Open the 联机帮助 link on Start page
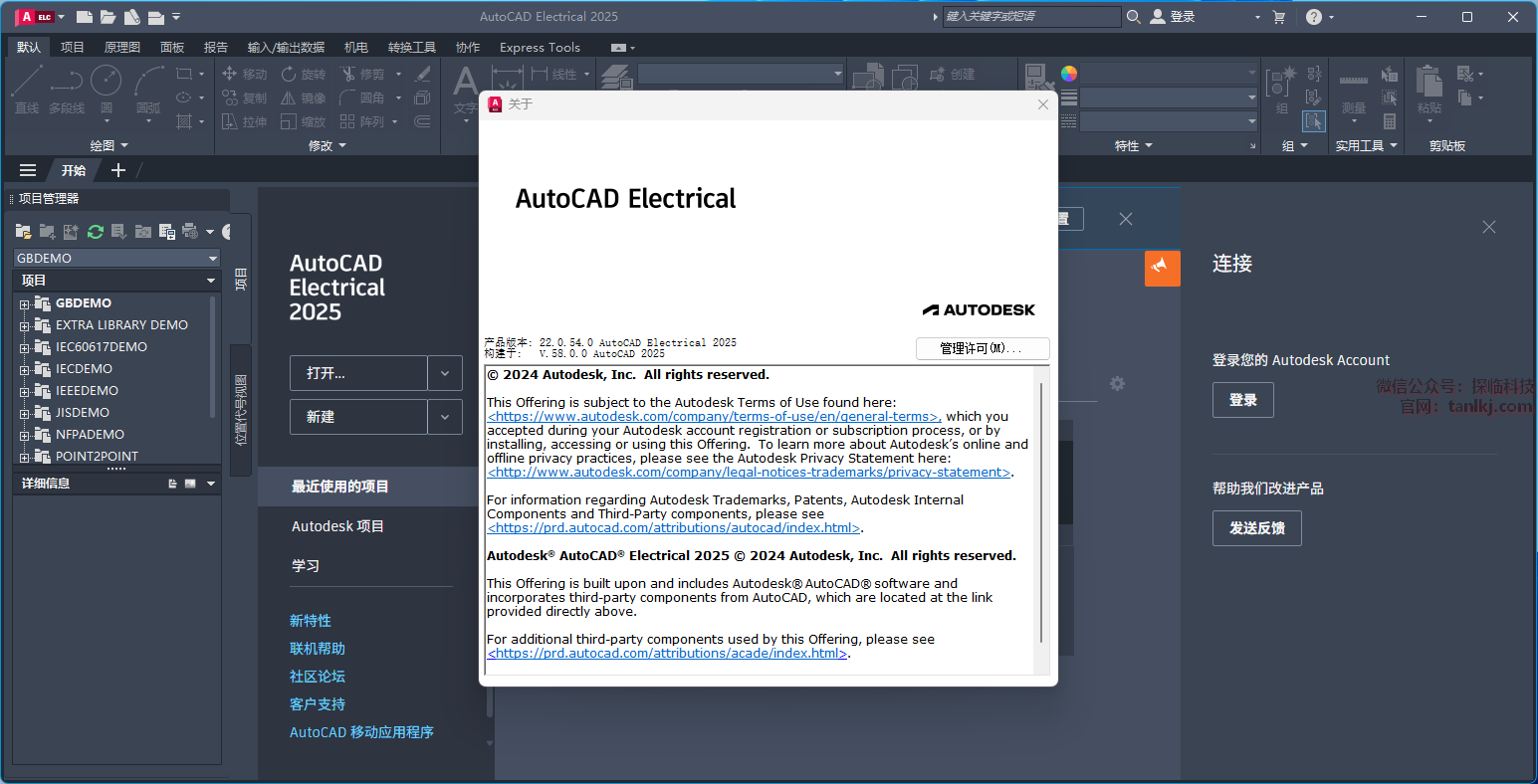This screenshot has width=1538, height=784. point(318,649)
